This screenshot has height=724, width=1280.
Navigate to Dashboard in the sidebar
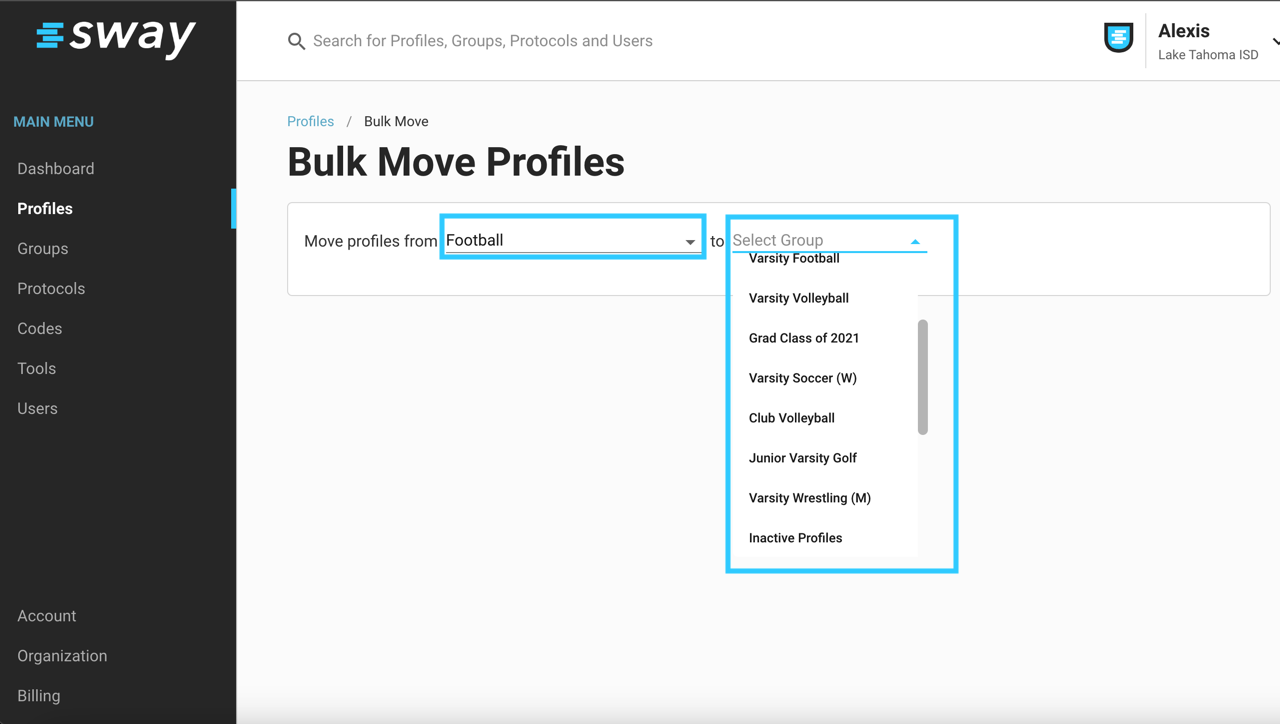coord(55,168)
